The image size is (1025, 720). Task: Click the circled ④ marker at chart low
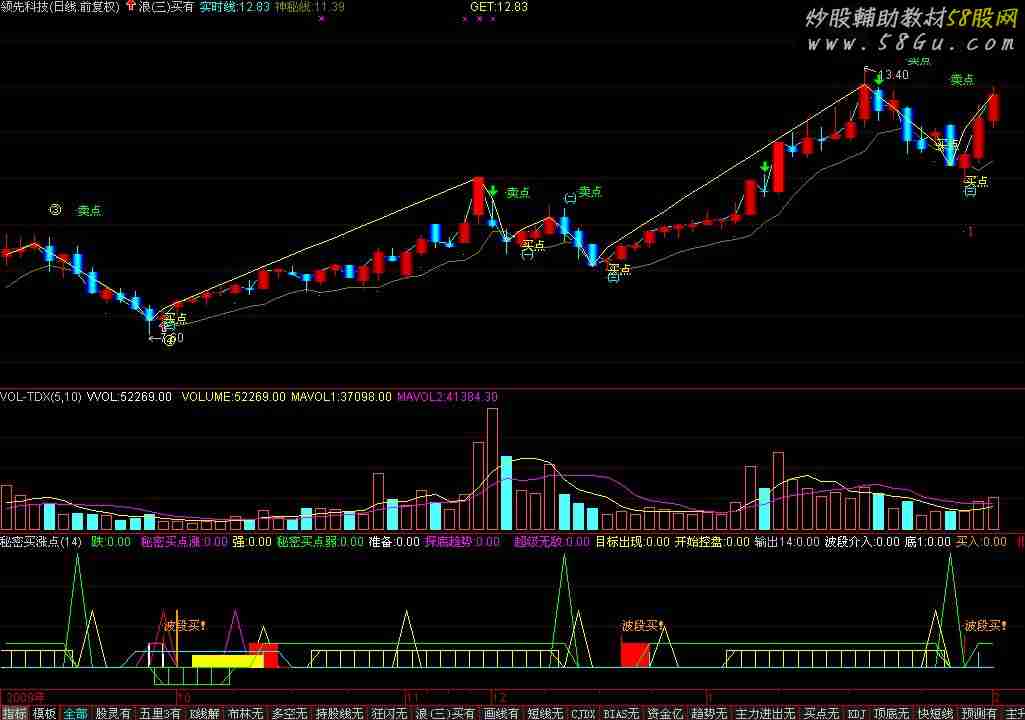170,339
